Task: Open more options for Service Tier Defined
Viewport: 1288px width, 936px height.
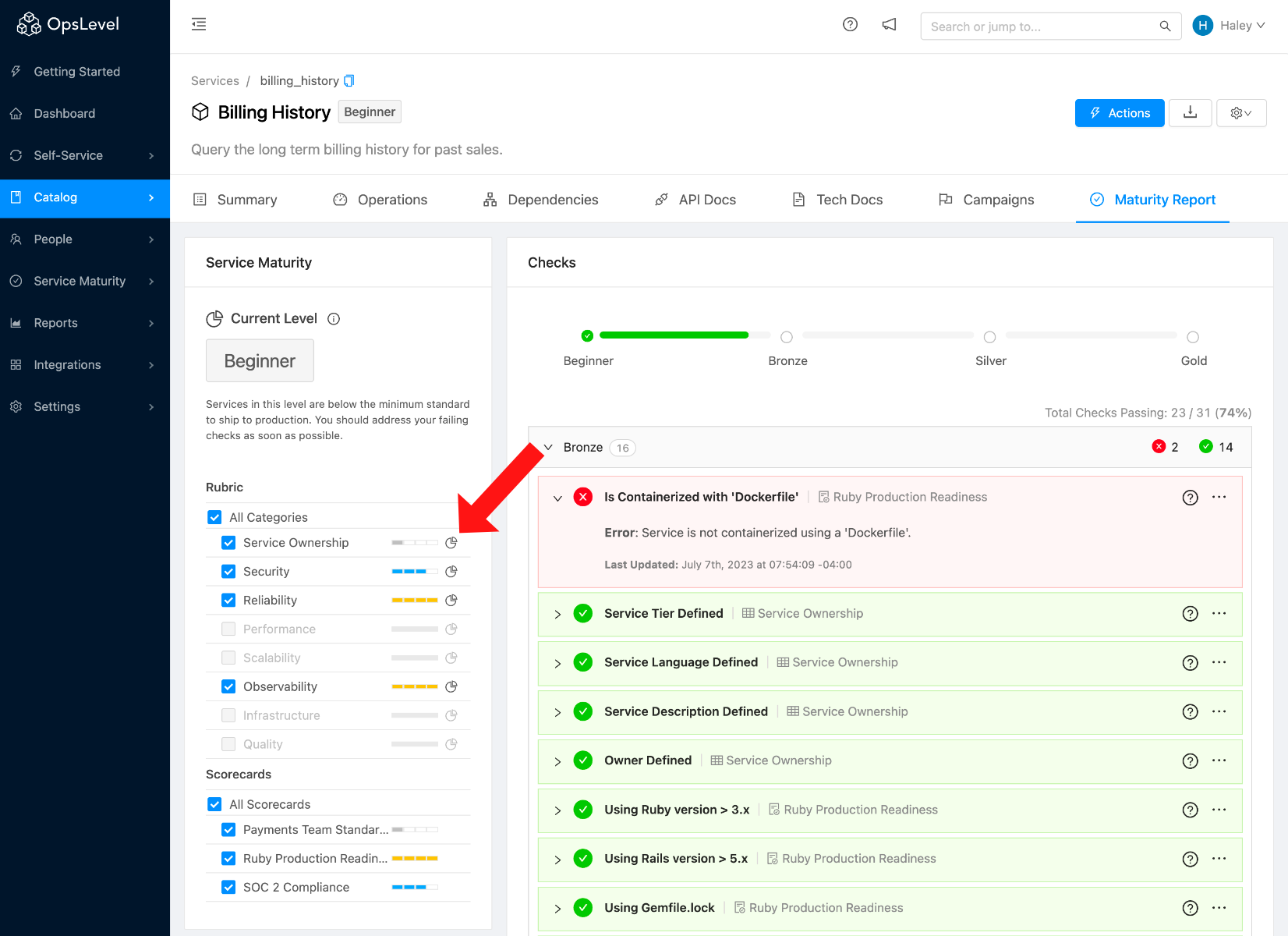Action: coord(1219,613)
